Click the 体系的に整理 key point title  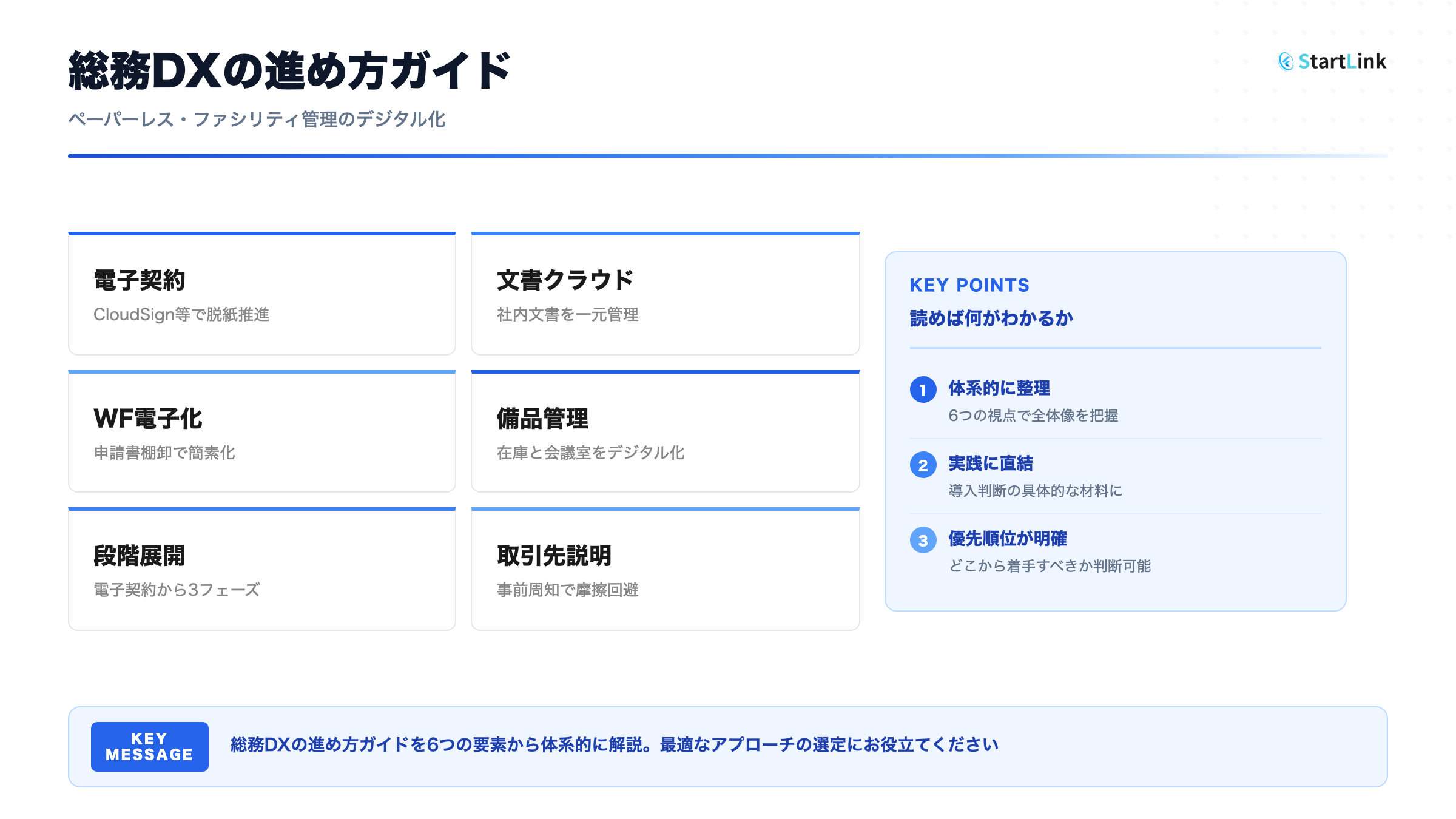coord(999,388)
